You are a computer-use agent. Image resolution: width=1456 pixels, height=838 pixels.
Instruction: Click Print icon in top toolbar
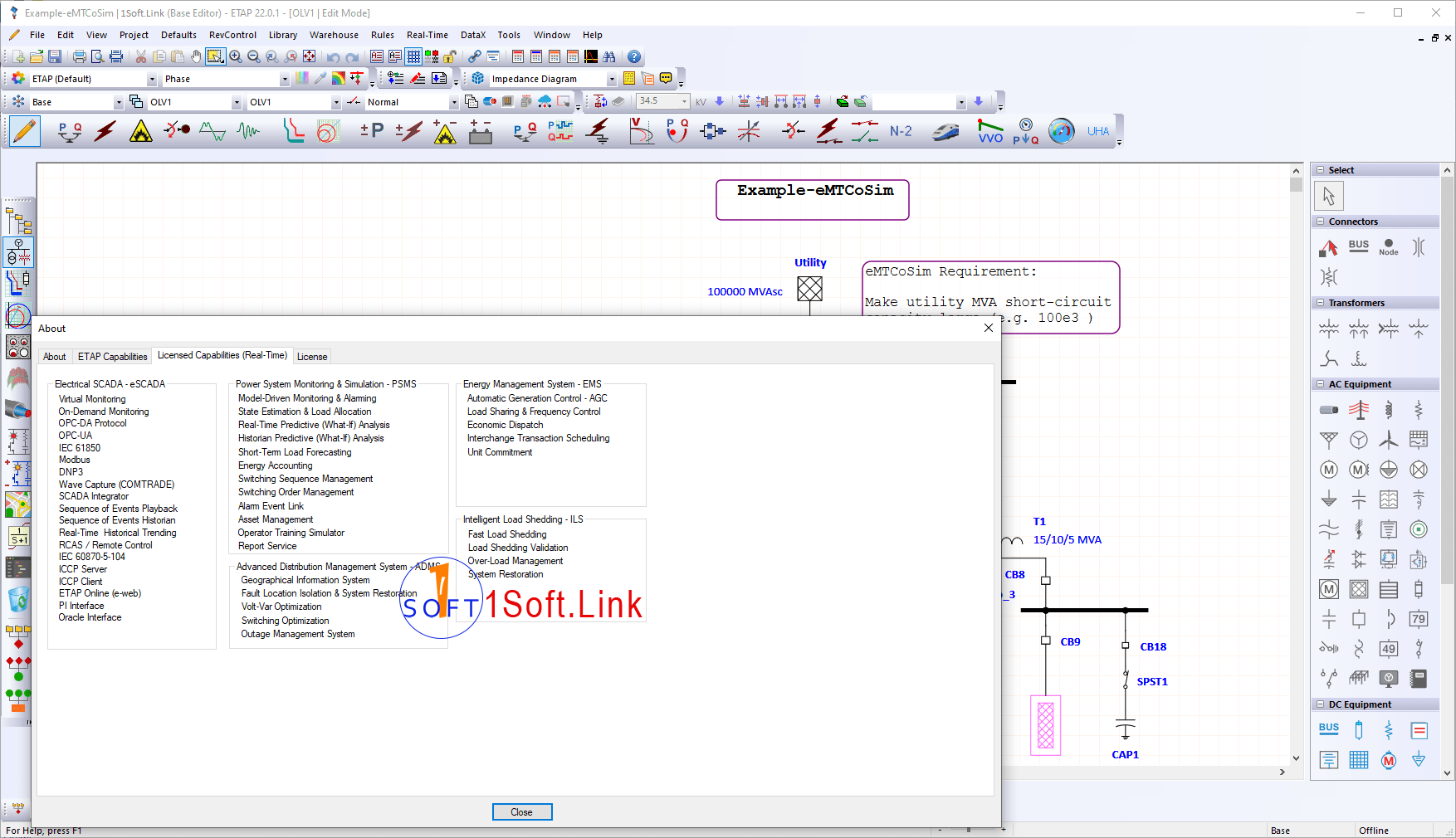click(x=80, y=56)
